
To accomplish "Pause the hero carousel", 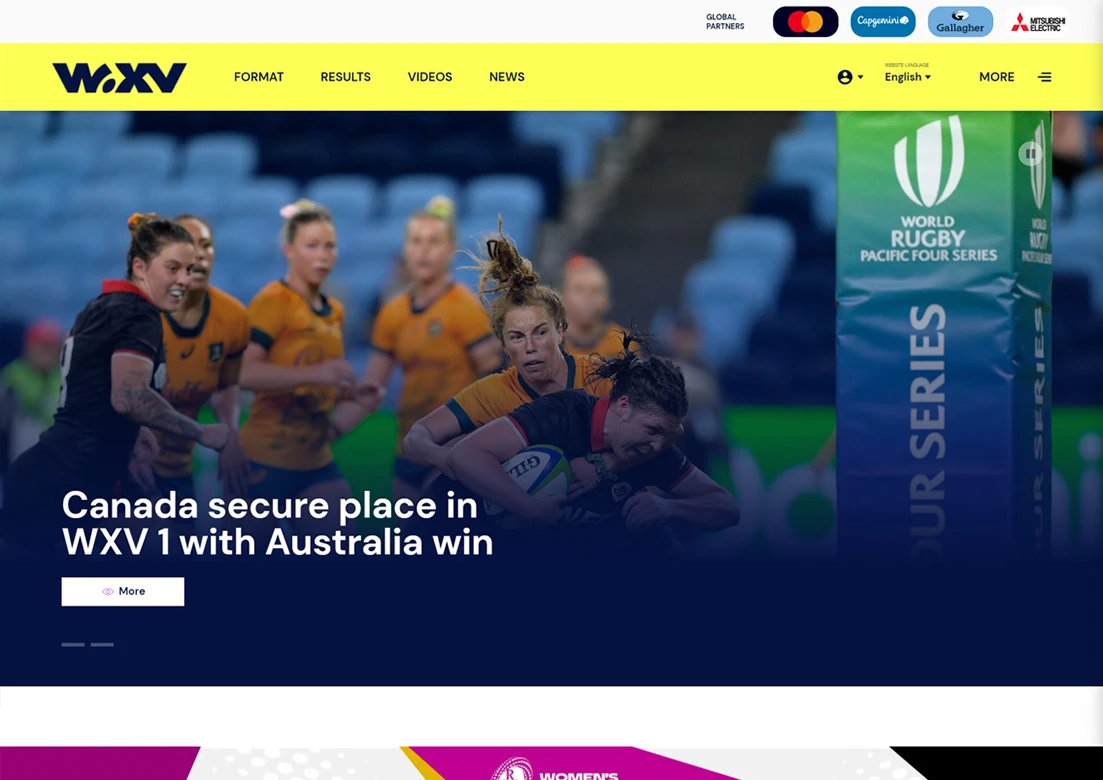I will pos(1031,153).
